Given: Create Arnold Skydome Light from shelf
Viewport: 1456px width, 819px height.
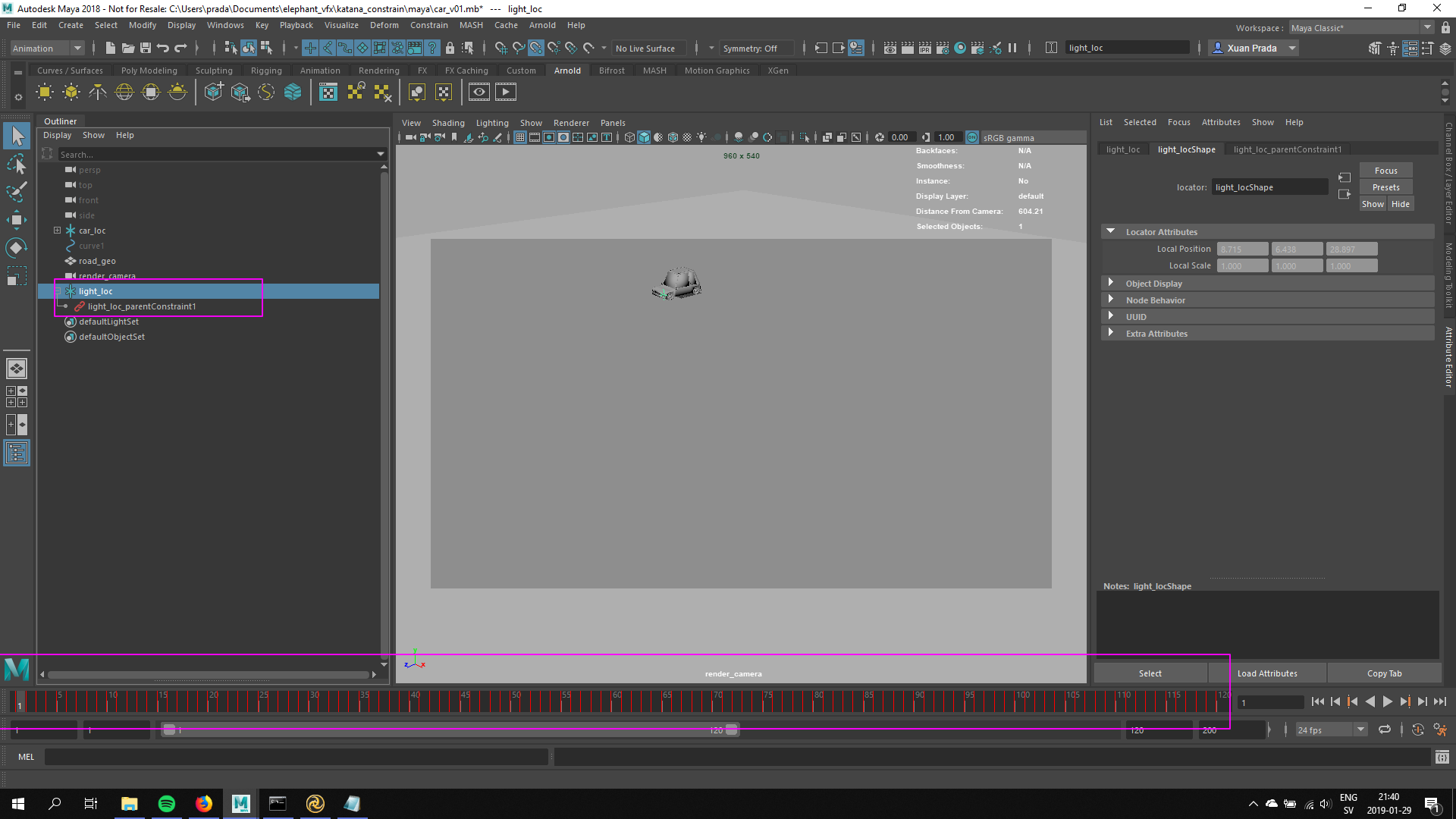Looking at the screenshot, I should tap(124, 93).
